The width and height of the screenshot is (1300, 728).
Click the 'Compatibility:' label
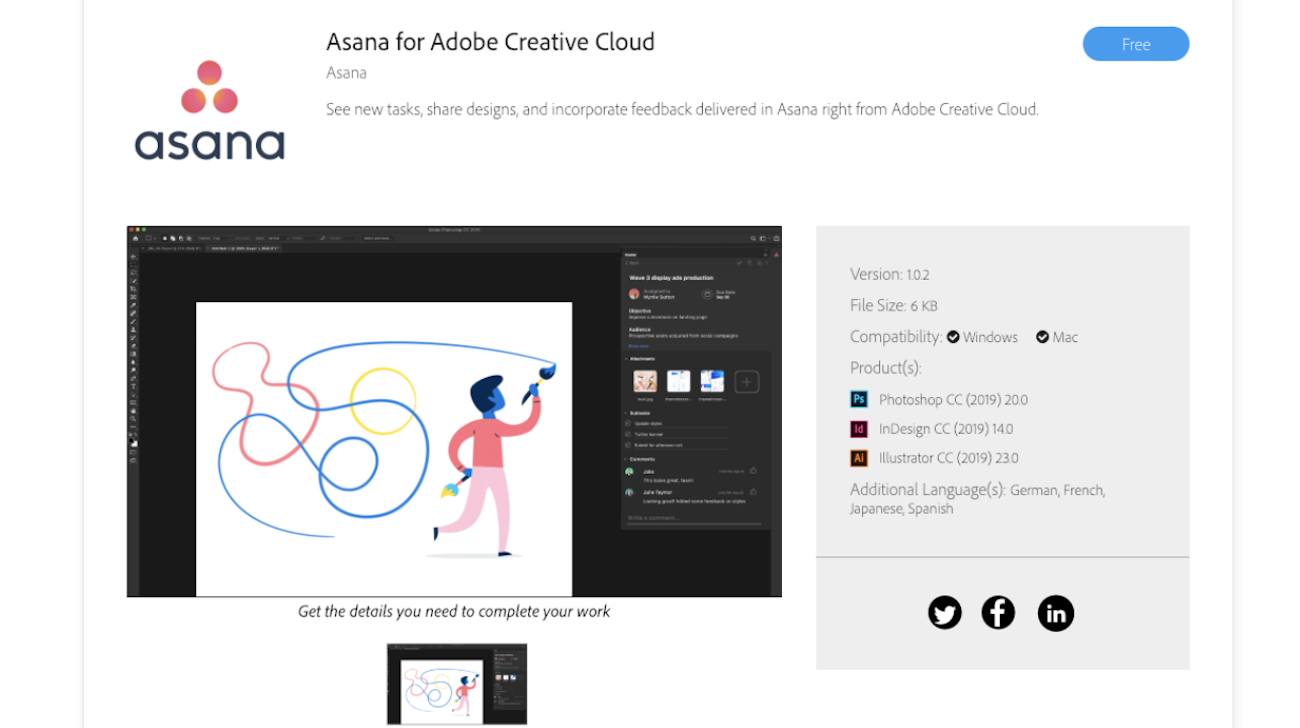coord(896,337)
